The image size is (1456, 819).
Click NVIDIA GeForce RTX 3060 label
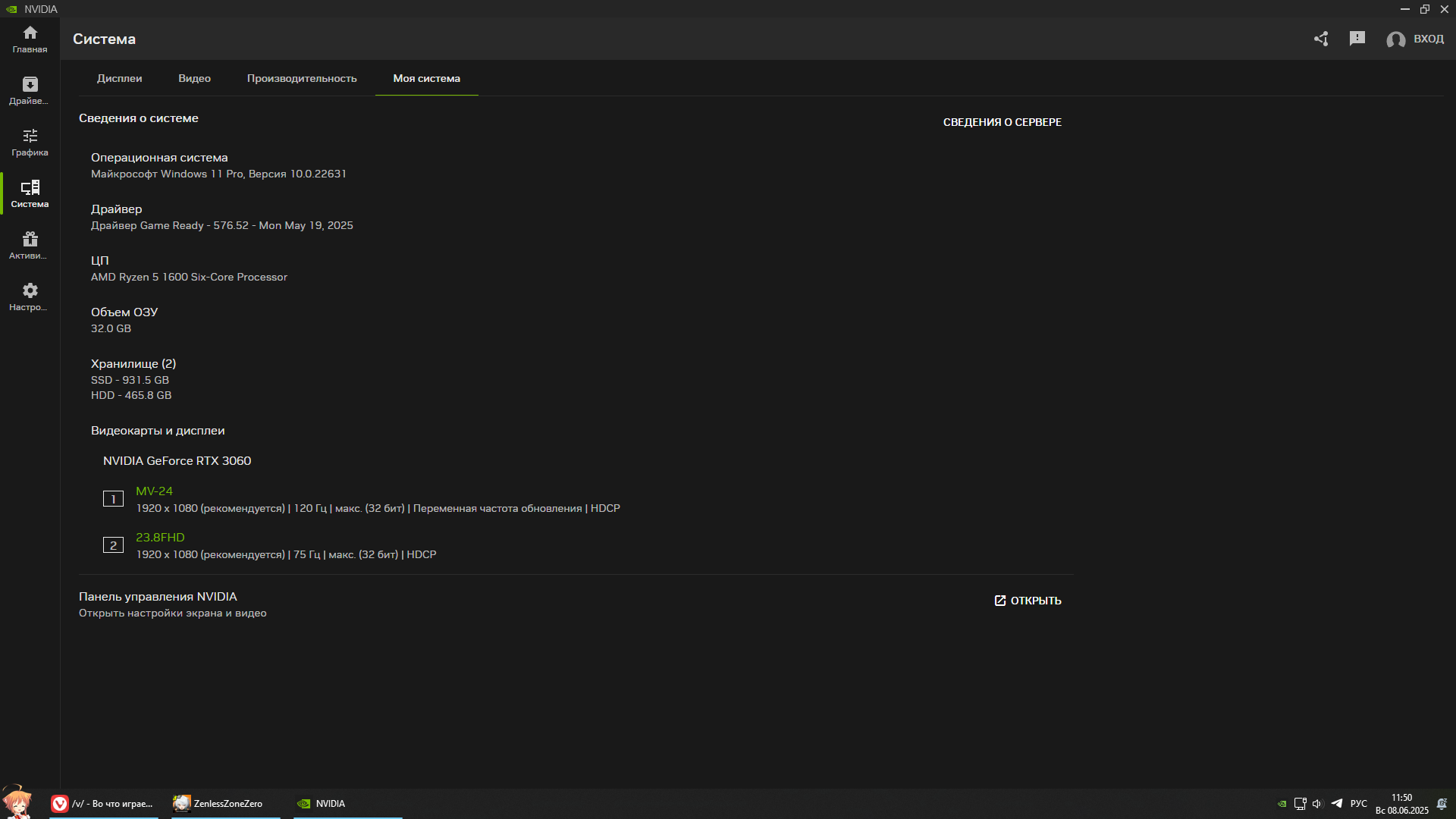(177, 461)
